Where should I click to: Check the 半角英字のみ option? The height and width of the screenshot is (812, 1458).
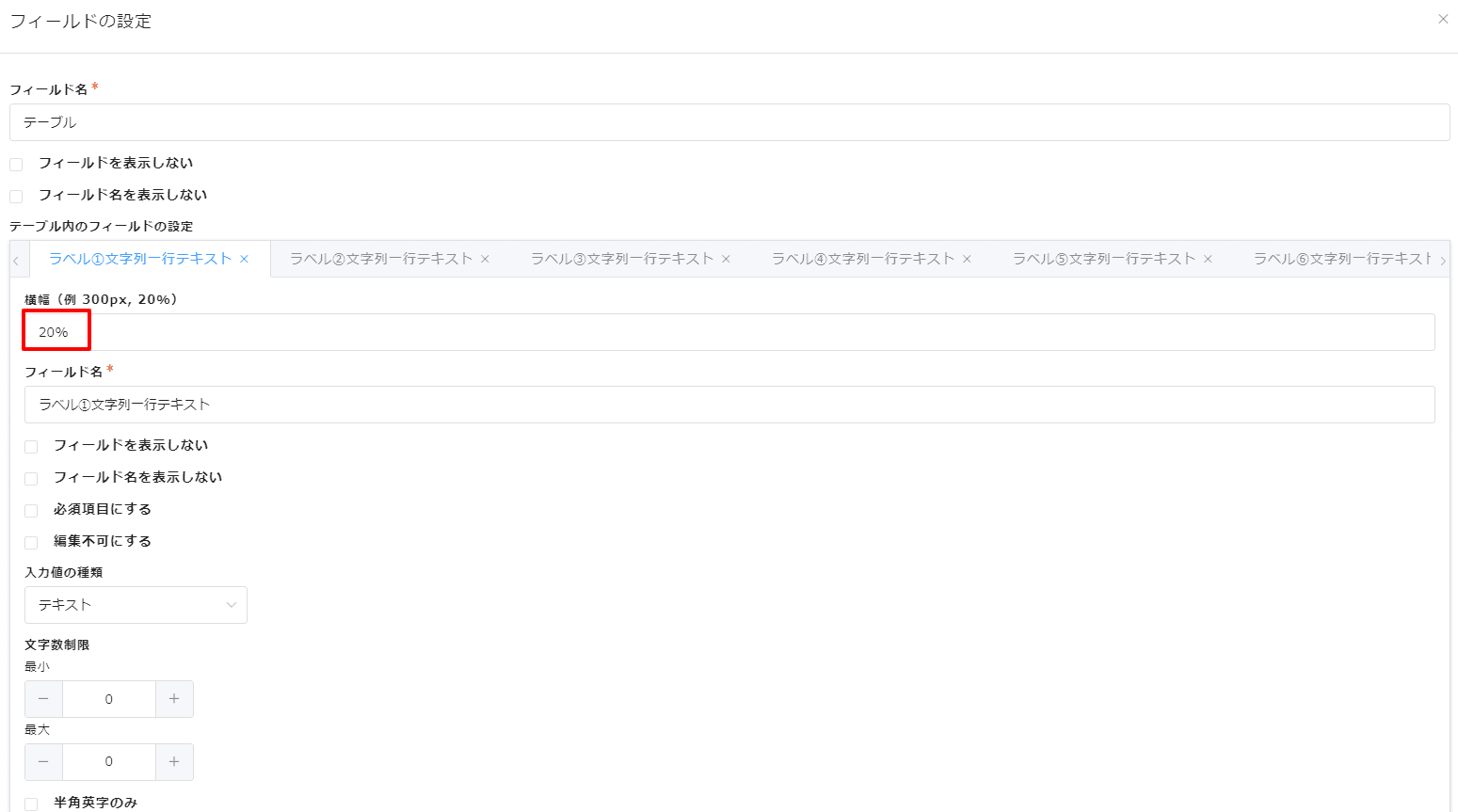pyautogui.click(x=31, y=804)
